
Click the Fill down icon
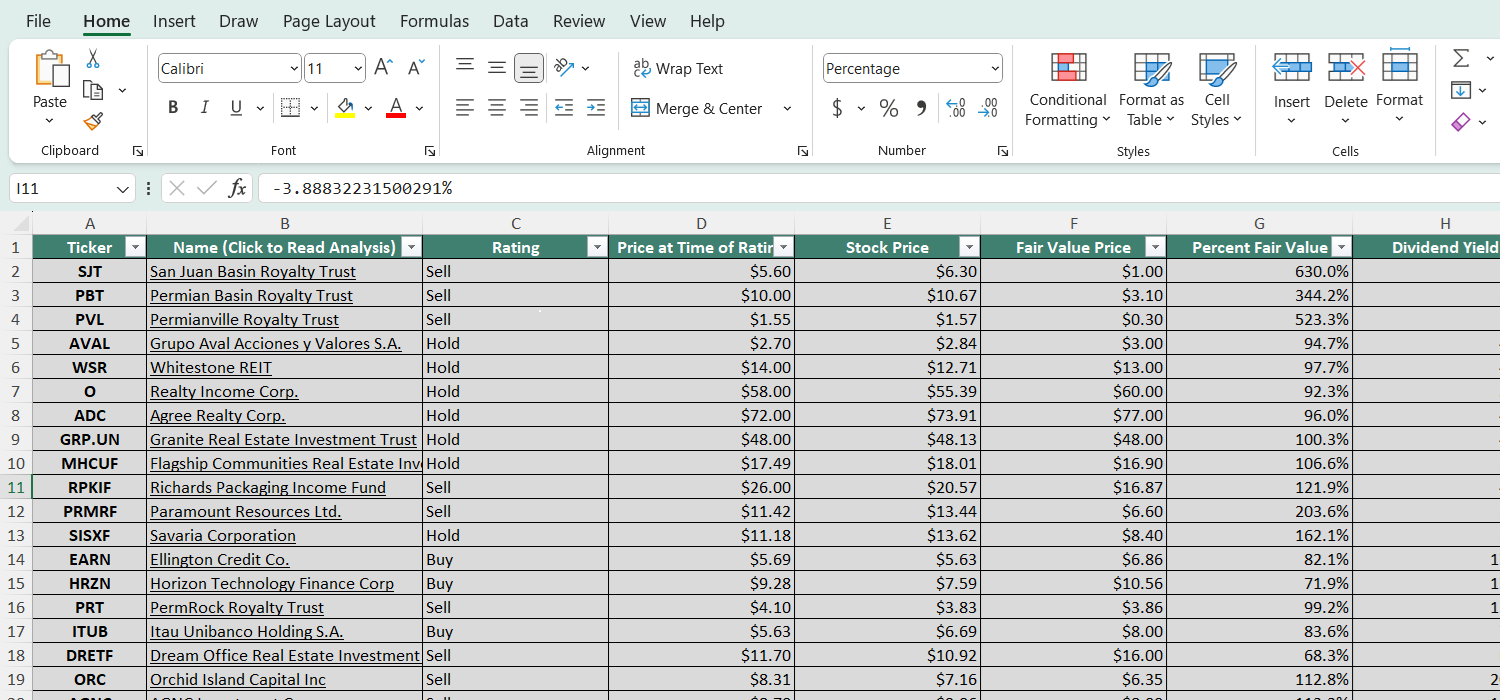[x=1461, y=90]
